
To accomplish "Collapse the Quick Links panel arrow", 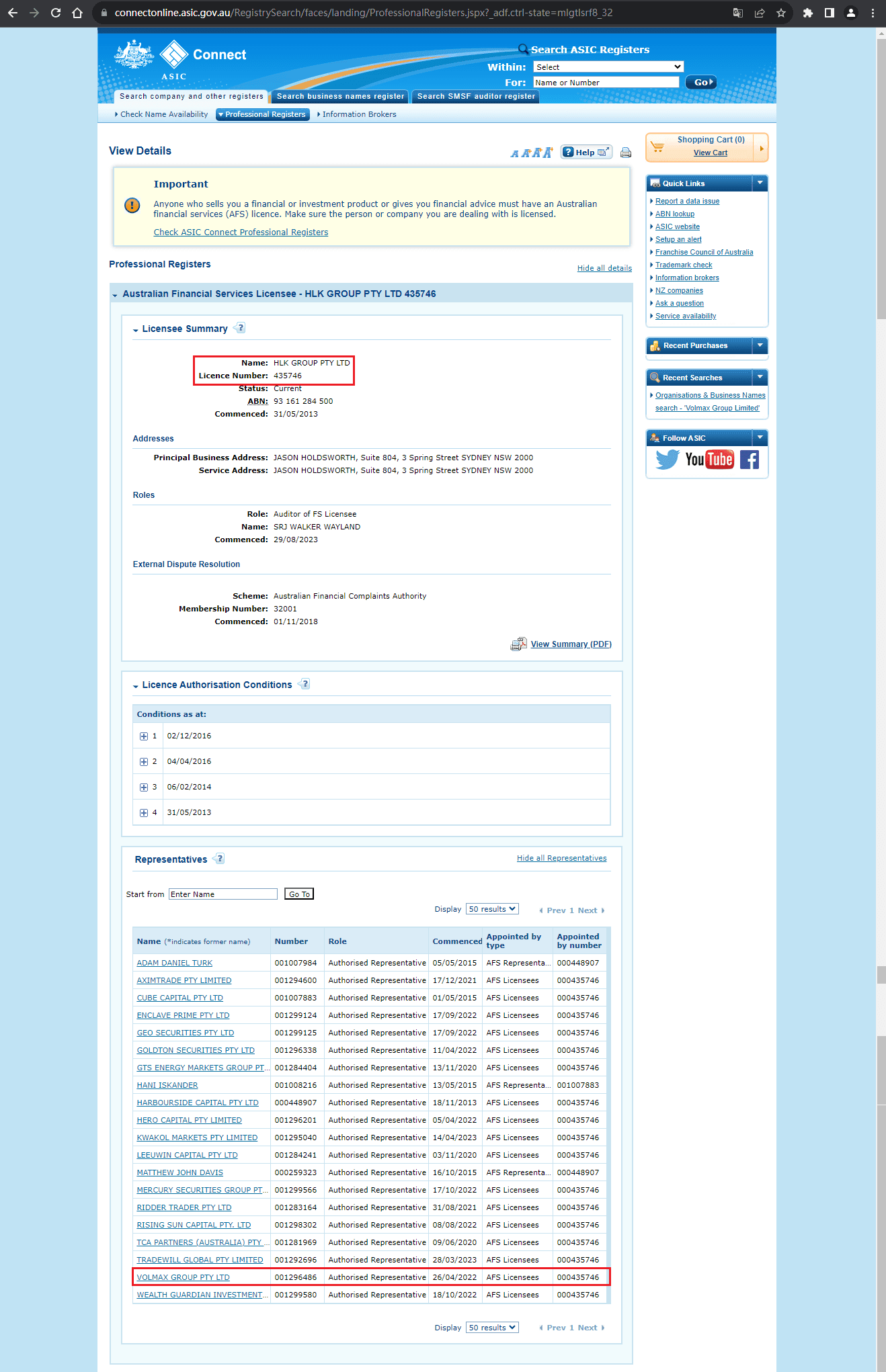I will (x=760, y=183).
